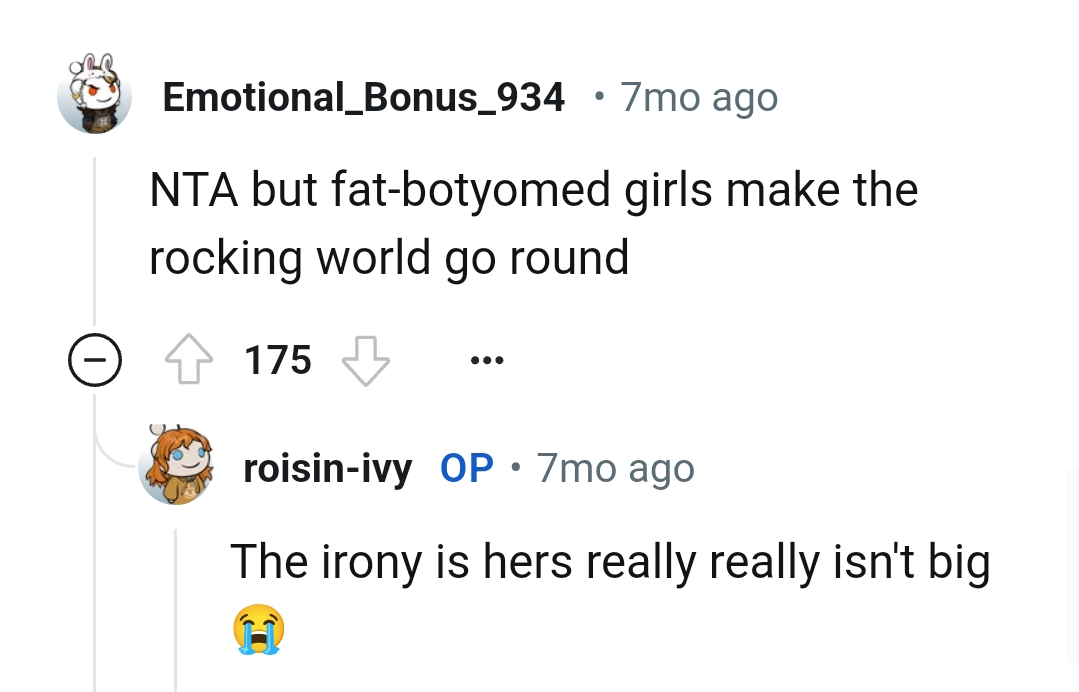Image resolution: width=1079 pixels, height=692 pixels.
Task: Click roisin-ivy's profile avatar
Action: coord(177,466)
